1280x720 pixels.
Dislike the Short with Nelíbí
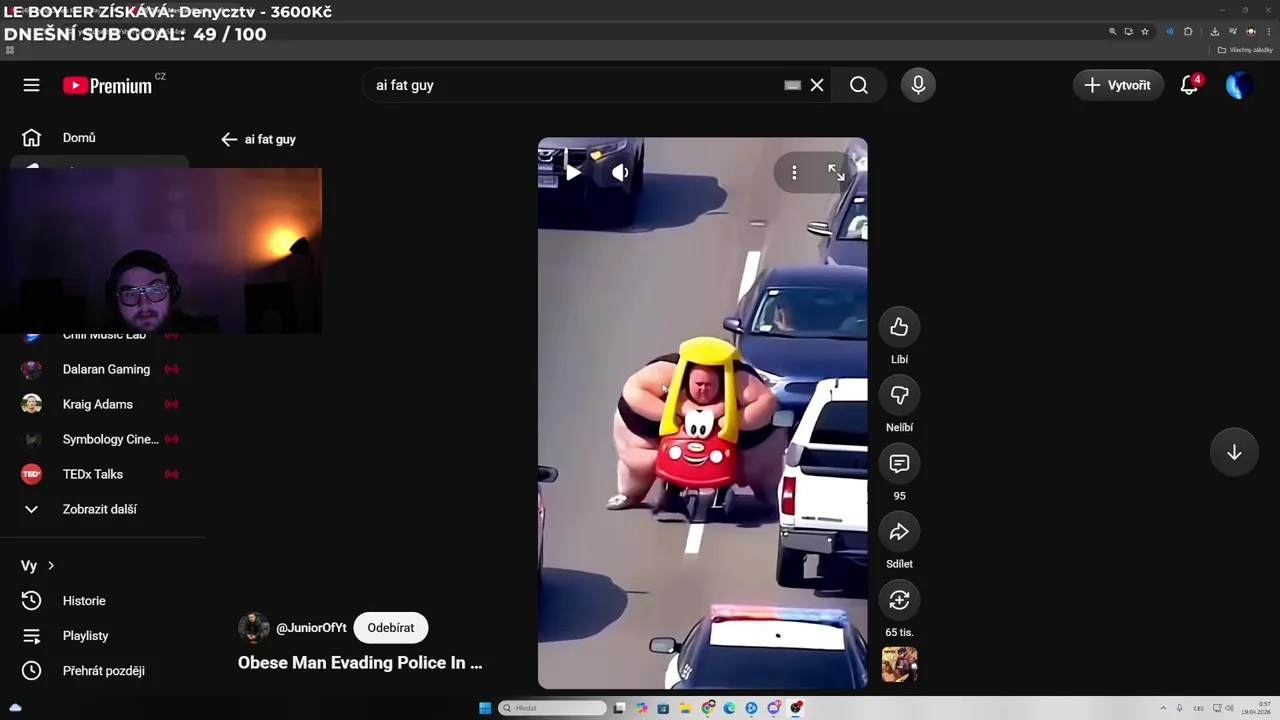tap(899, 395)
